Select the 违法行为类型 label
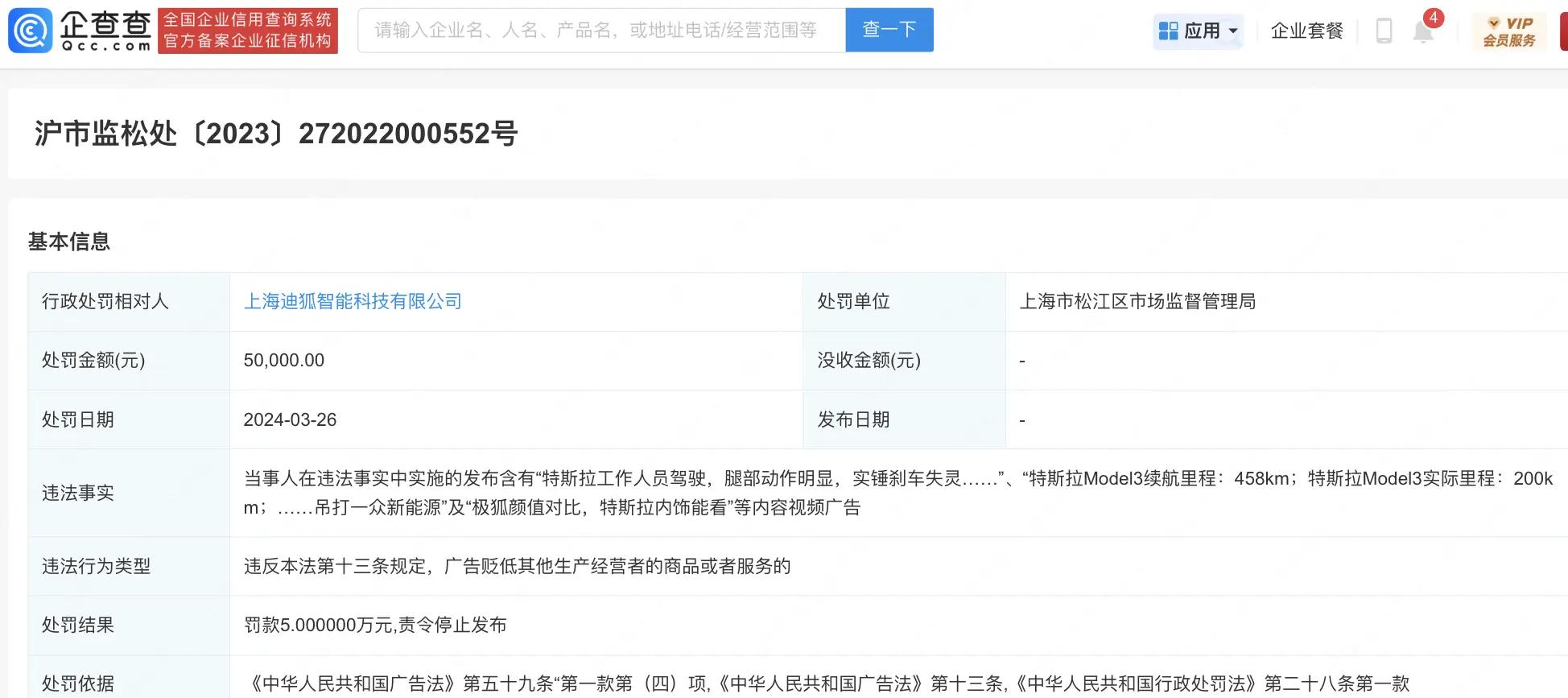 tap(97, 566)
